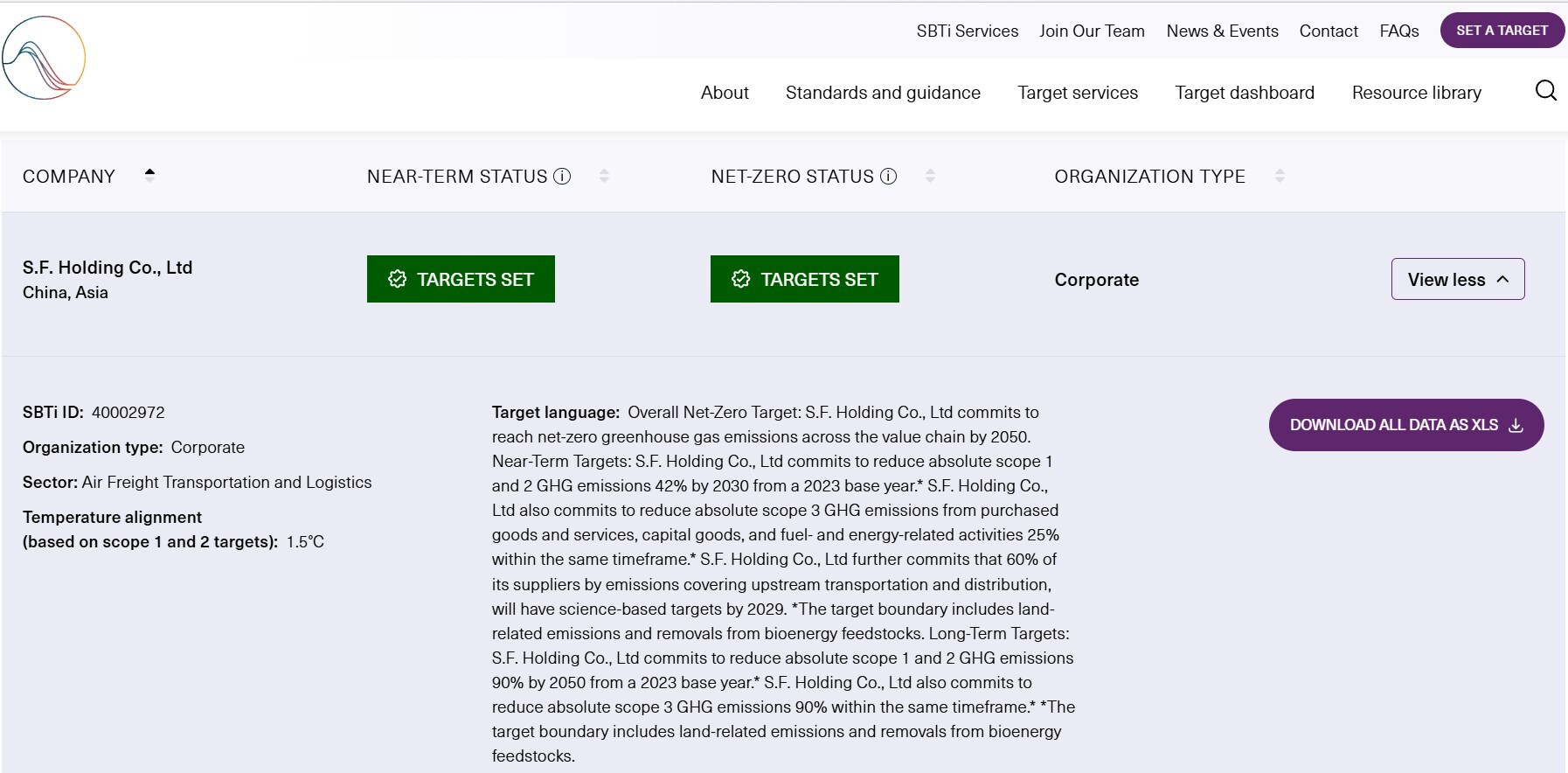Viewport: 1568px width, 773px height.
Task: Go to Target dashboard
Action: tap(1245, 93)
